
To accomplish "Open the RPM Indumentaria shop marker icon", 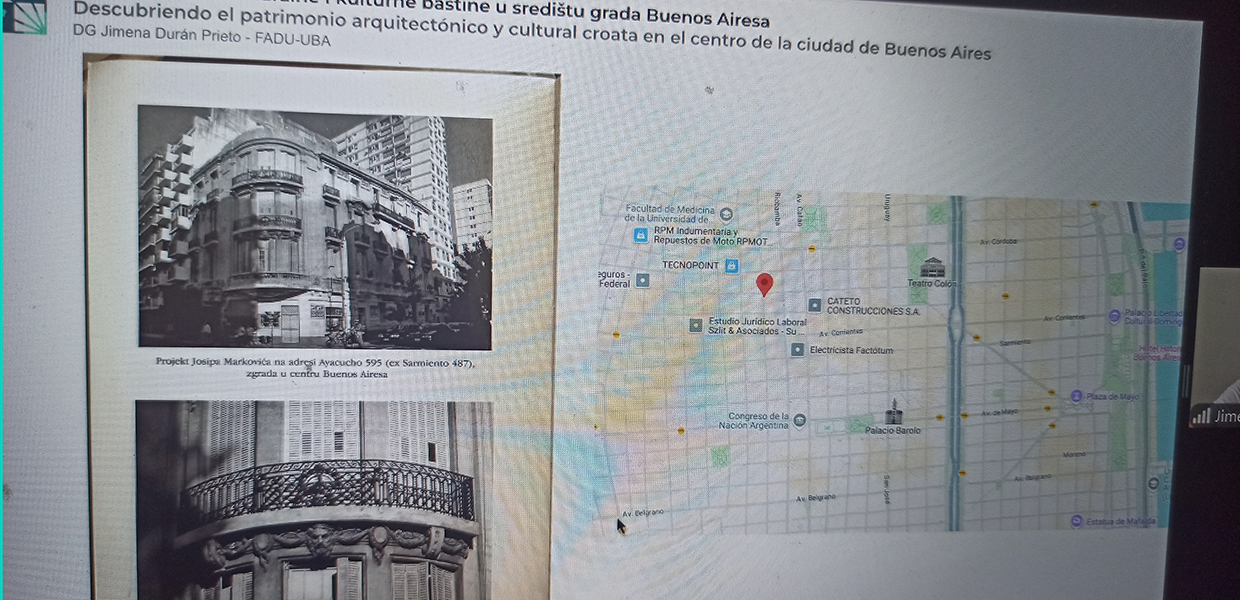I will pyautogui.click(x=641, y=236).
